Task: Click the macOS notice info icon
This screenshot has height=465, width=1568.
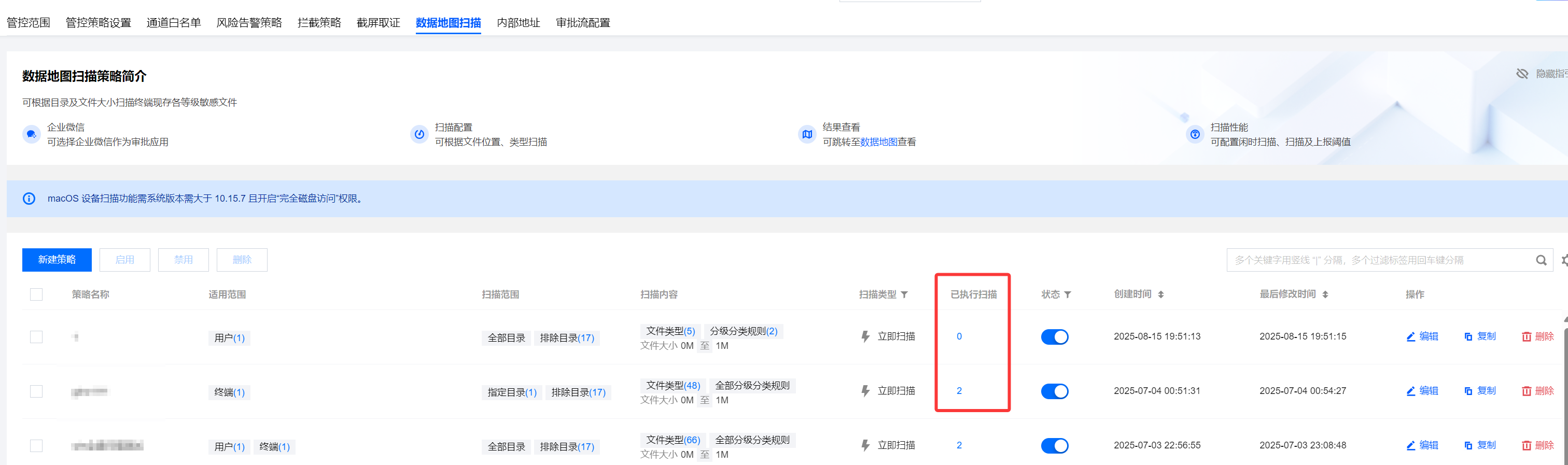Action: 29,199
